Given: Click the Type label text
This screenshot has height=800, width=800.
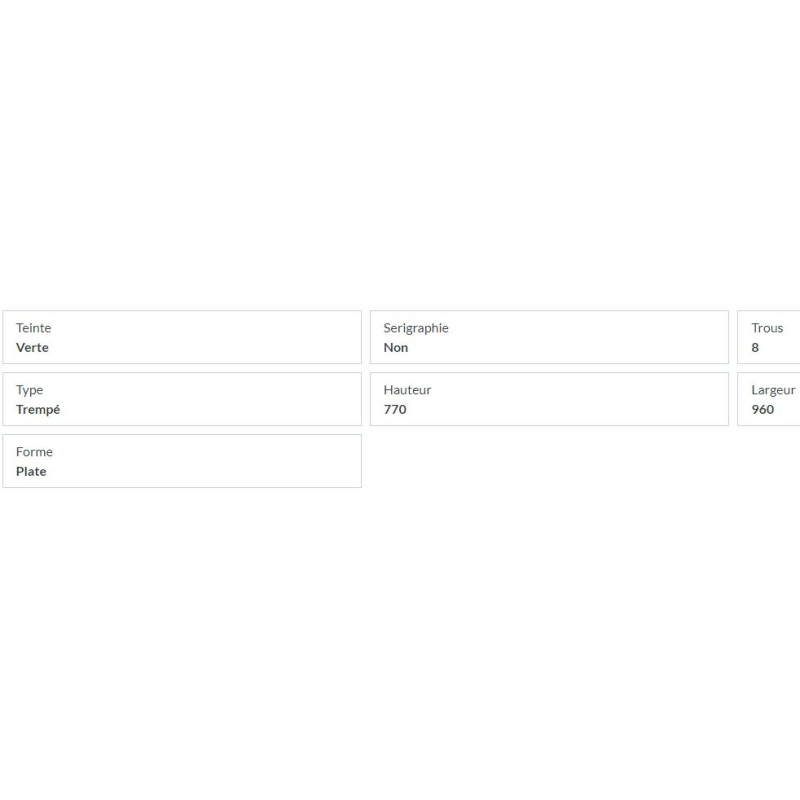Looking at the screenshot, I should (x=29, y=390).
